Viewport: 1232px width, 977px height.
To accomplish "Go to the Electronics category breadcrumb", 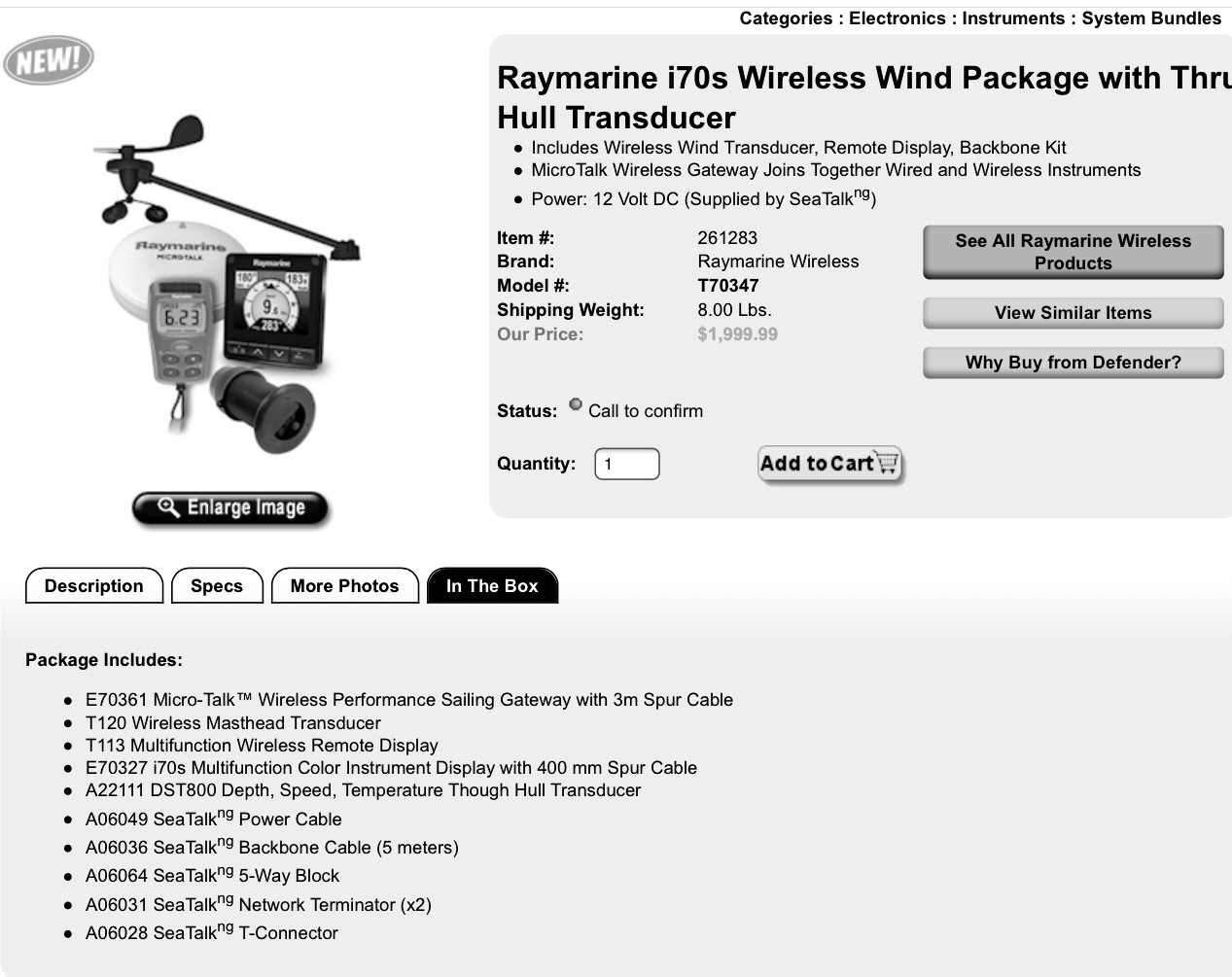I will point(898,18).
